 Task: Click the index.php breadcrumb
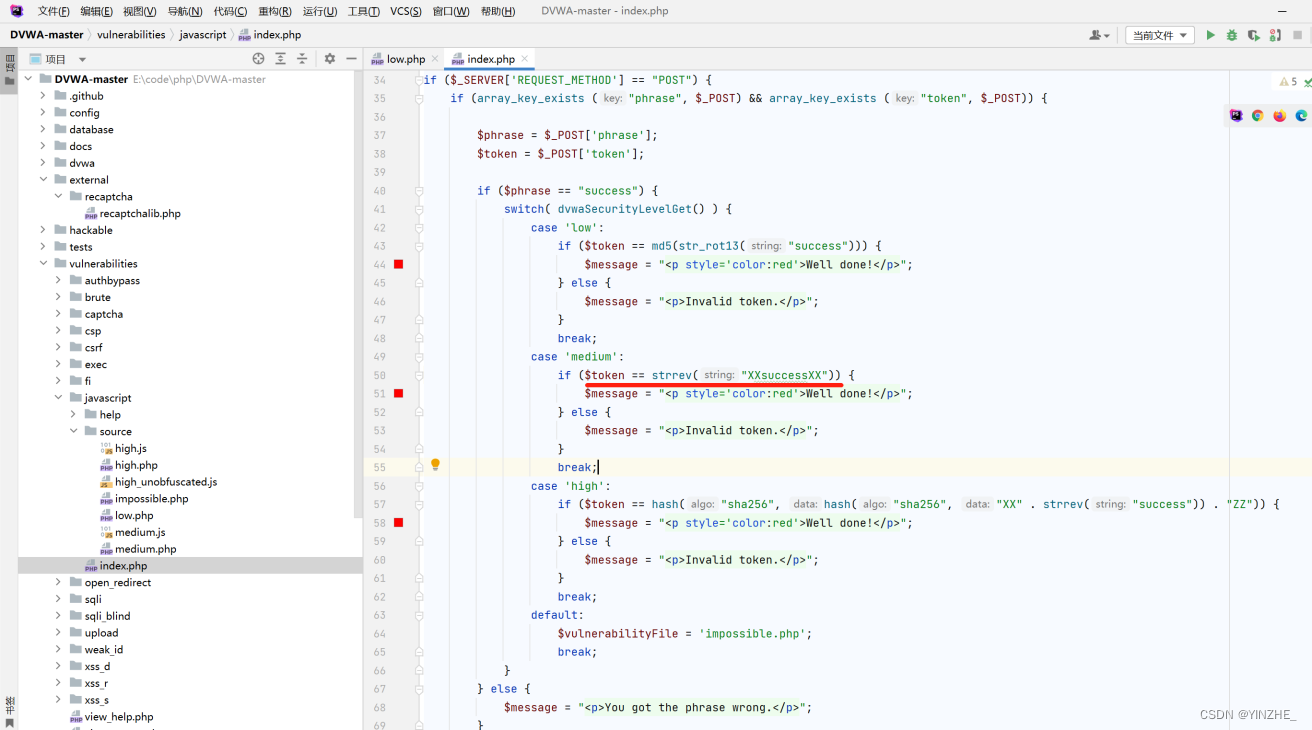tap(270, 35)
